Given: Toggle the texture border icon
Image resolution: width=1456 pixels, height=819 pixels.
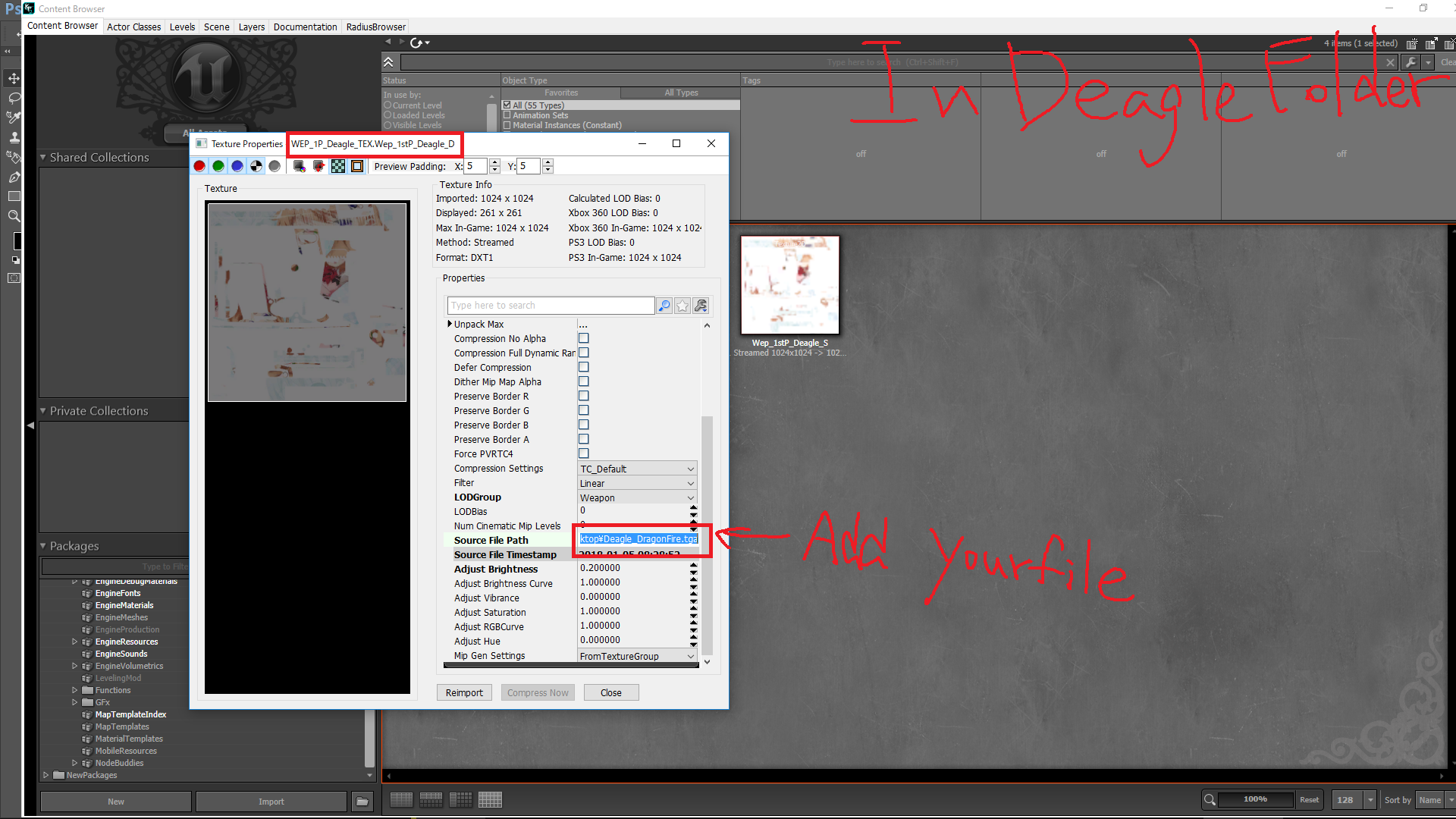Looking at the screenshot, I should (x=357, y=166).
